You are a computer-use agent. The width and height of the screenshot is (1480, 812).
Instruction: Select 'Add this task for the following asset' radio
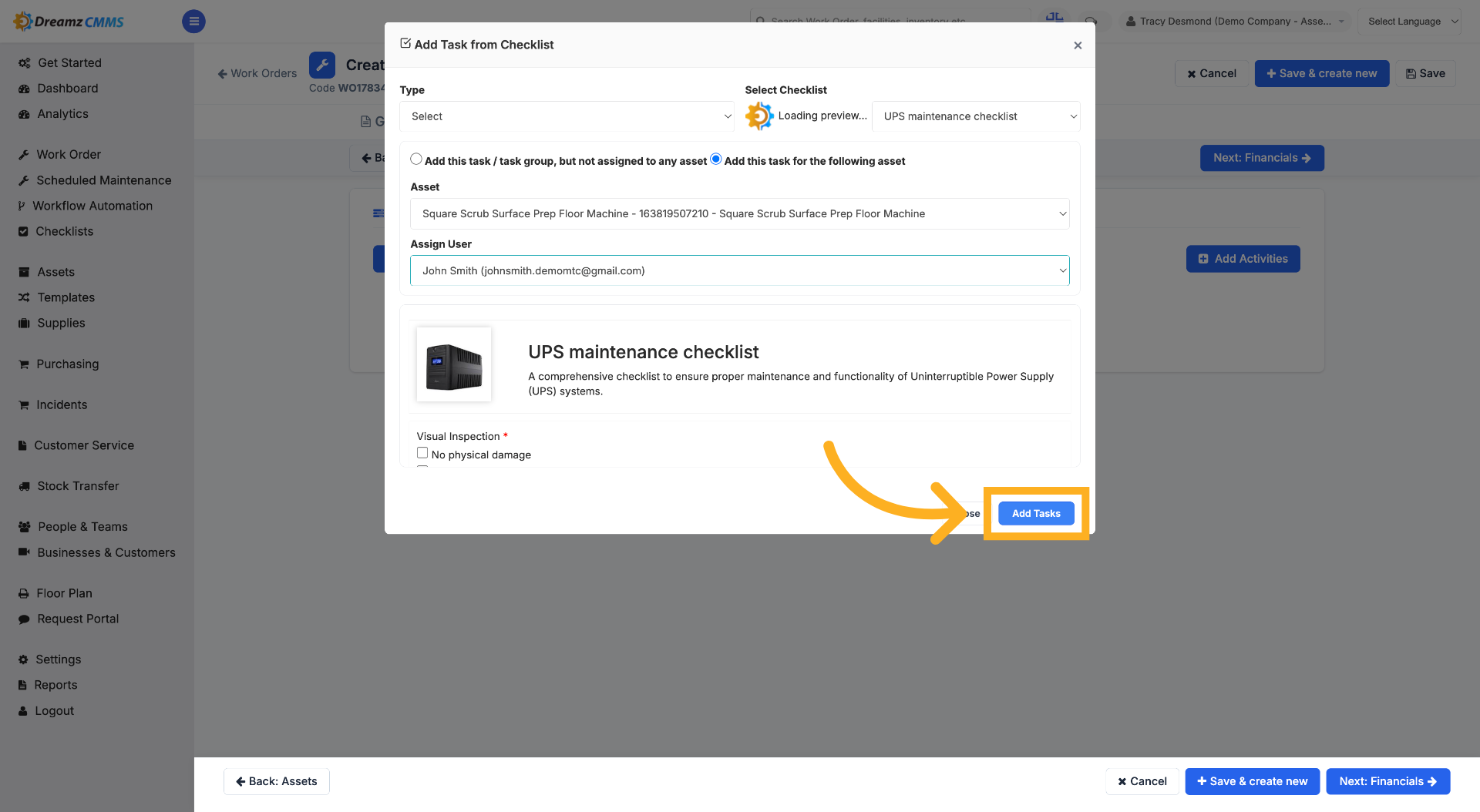pyautogui.click(x=715, y=159)
